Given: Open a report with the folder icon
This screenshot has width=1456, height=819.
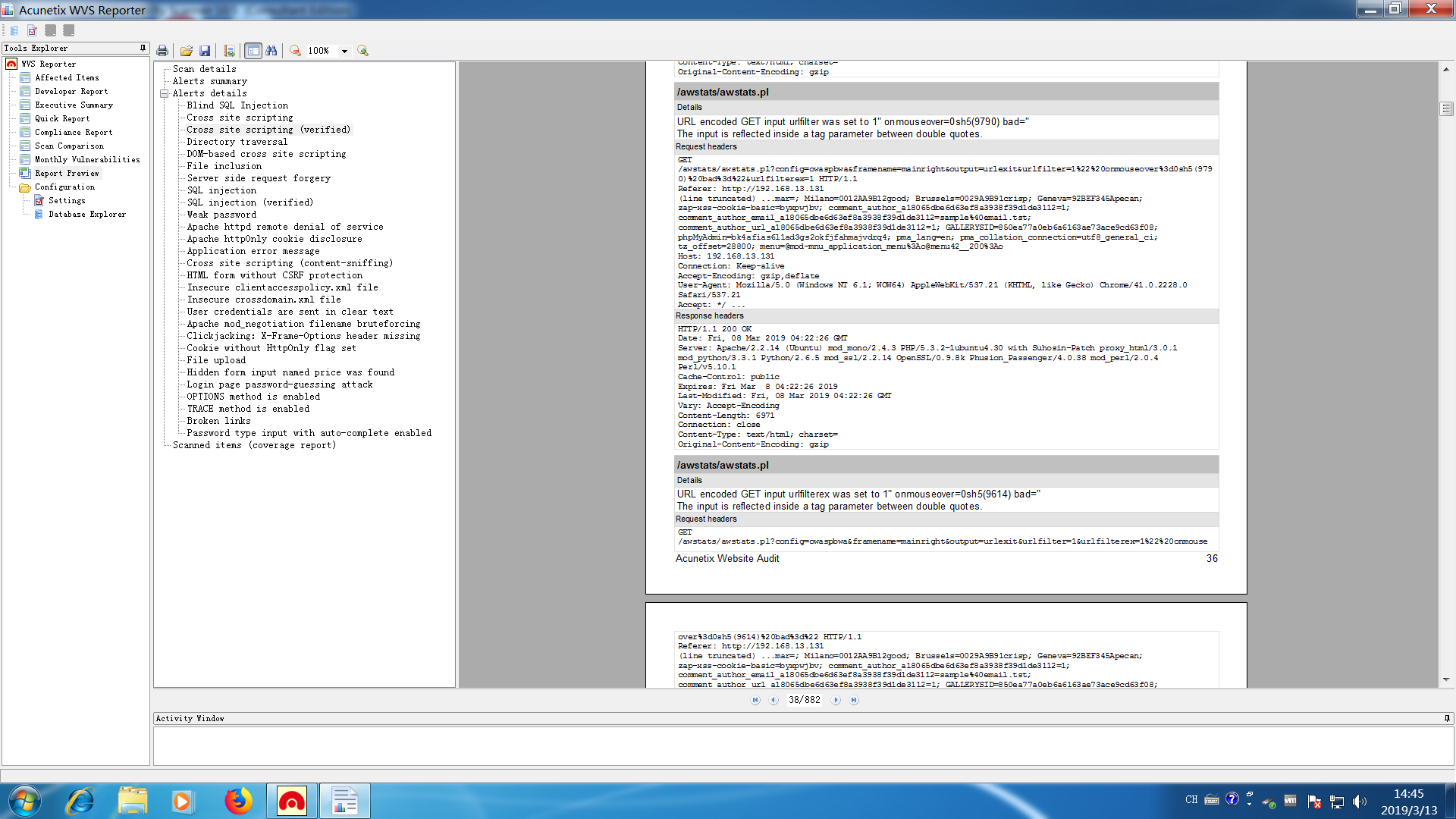Looking at the screenshot, I should (187, 51).
